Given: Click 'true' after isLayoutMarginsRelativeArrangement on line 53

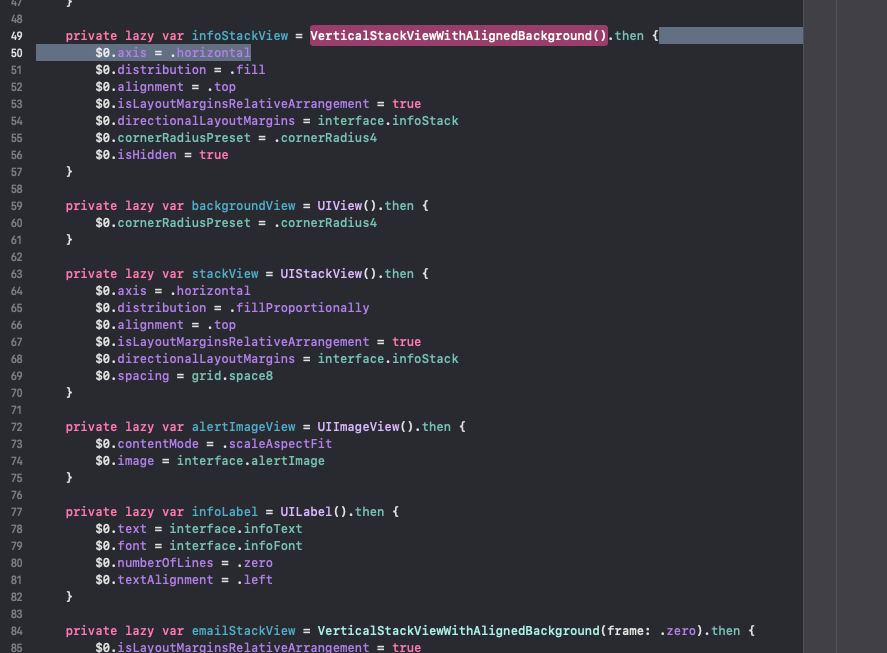Looking at the screenshot, I should pos(407,104).
